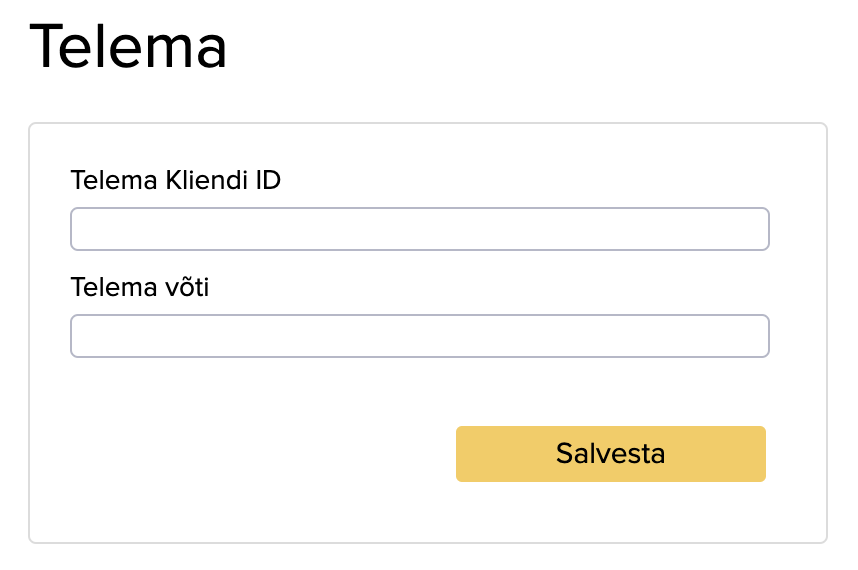
Task: Focus the Telema key text box
Action: (x=419, y=336)
